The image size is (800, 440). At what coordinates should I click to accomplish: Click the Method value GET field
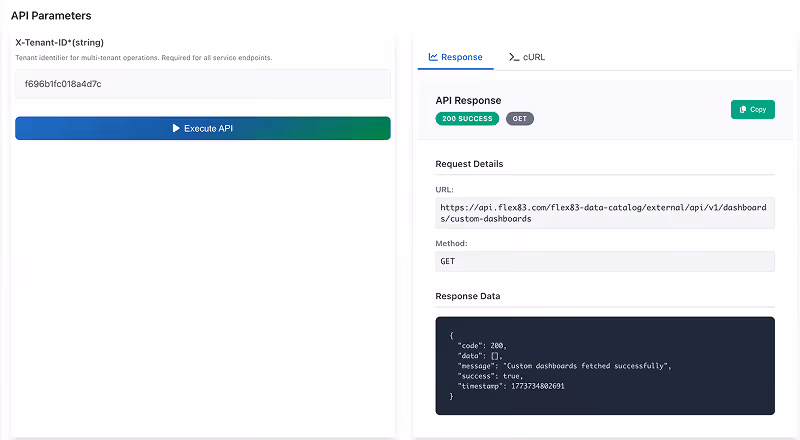[605, 261]
